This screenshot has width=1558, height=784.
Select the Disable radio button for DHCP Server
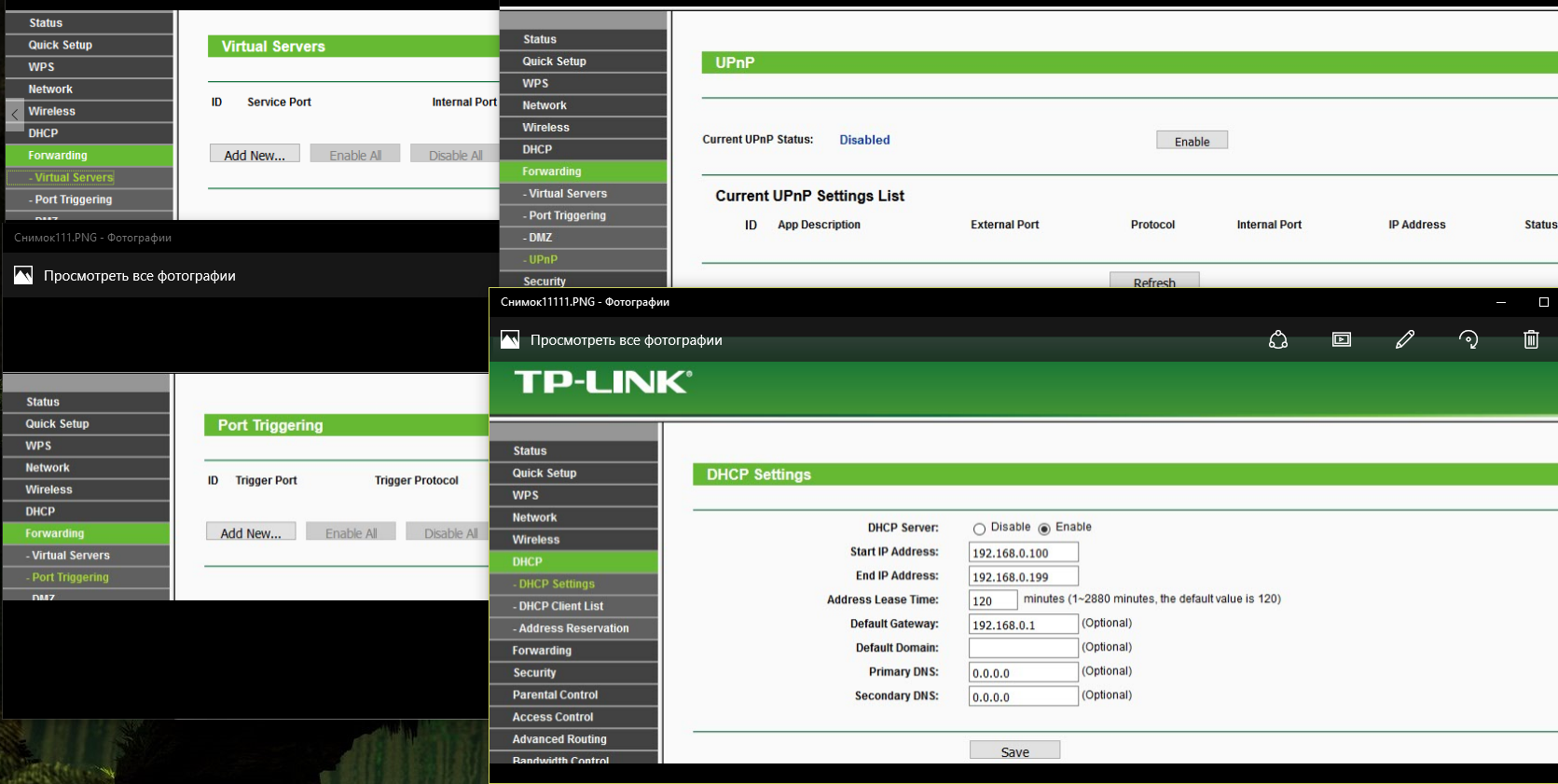[x=979, y=529]
